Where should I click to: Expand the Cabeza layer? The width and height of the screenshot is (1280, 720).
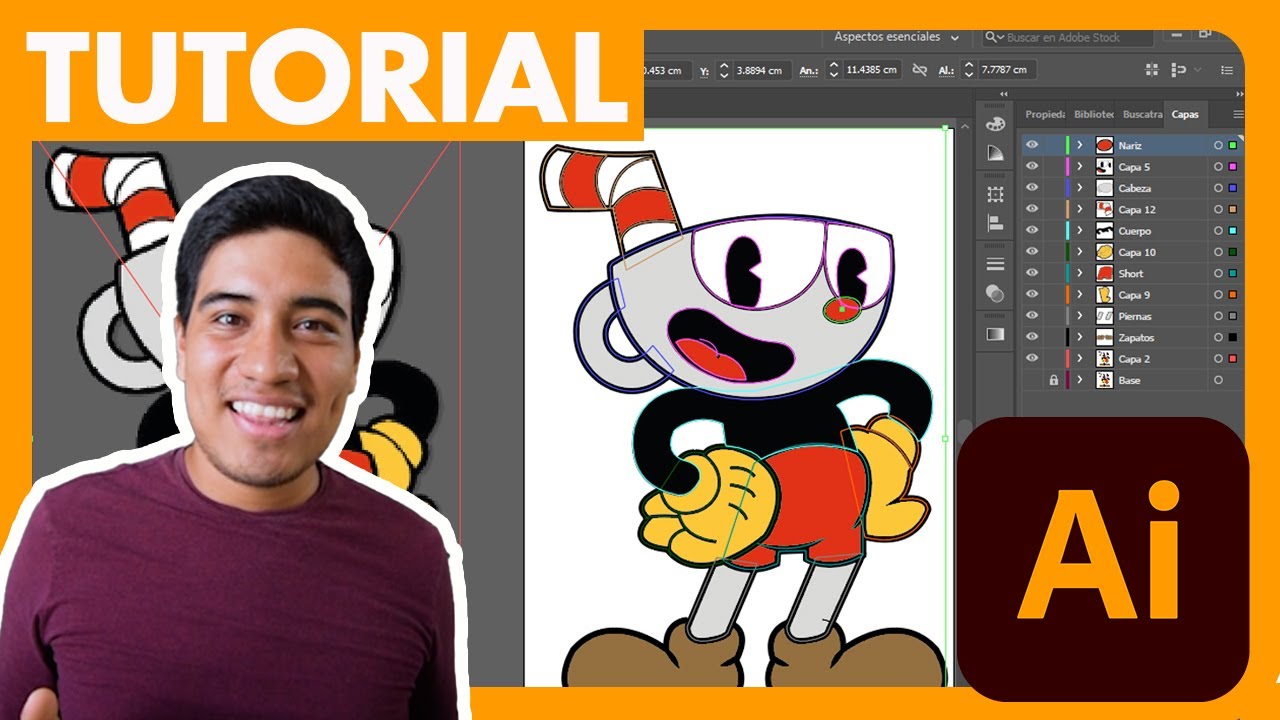click(x=1080, y=188)
